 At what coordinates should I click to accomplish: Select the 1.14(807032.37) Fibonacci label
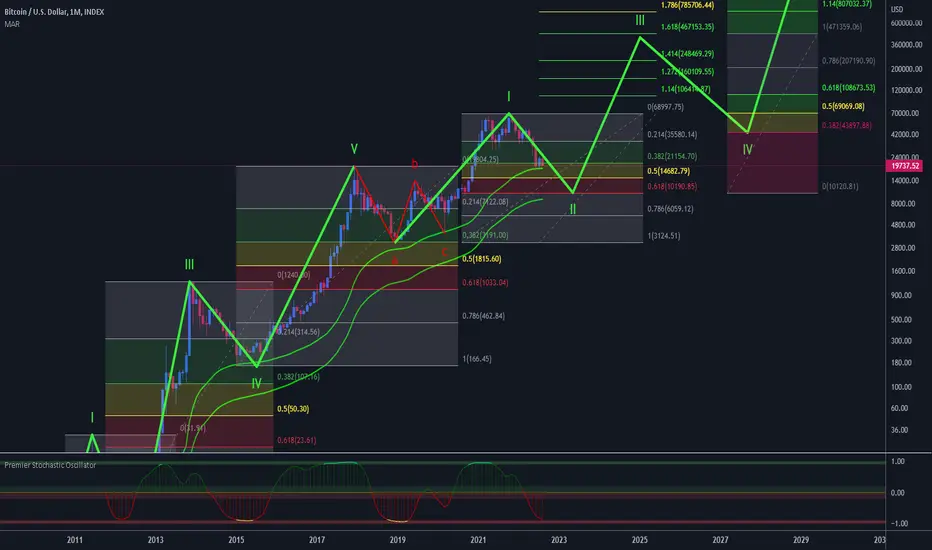click(847, 4)
